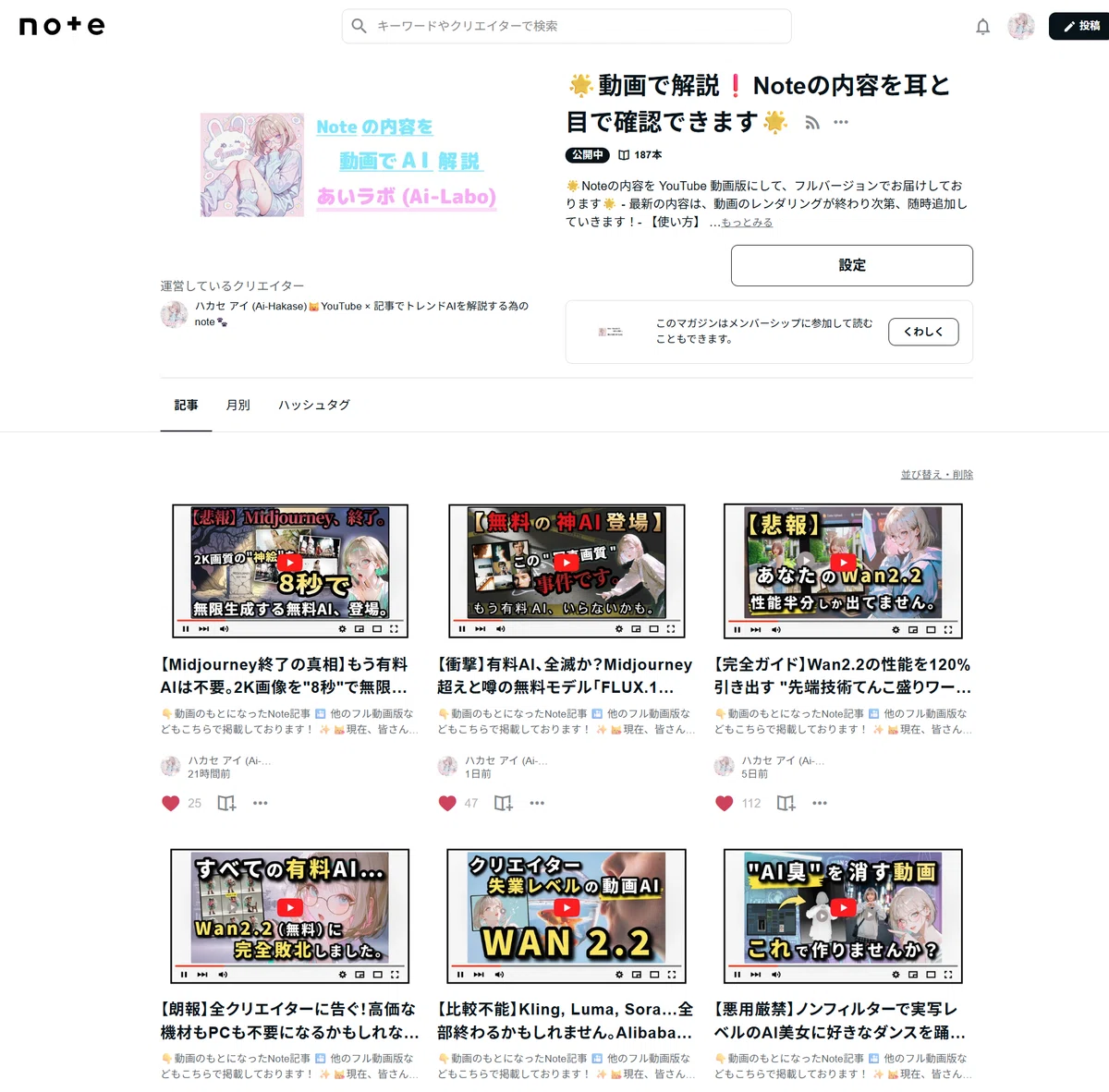The image size is (1109, 1092).
Task: Settings gear in 無料の神AI thumbnail player
Action: 619,629
